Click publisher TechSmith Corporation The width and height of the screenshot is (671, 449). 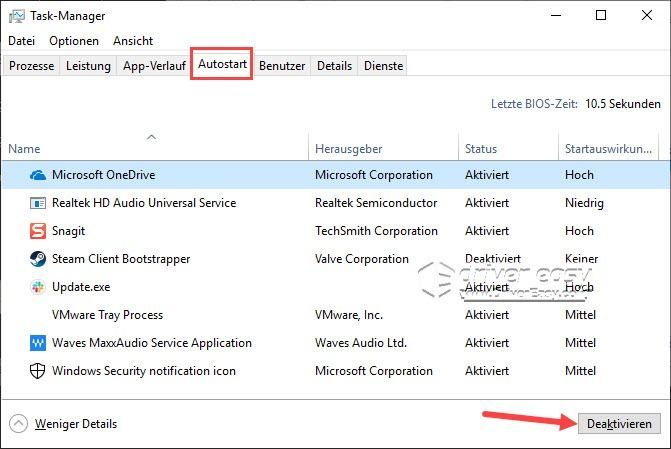point(376,231)
